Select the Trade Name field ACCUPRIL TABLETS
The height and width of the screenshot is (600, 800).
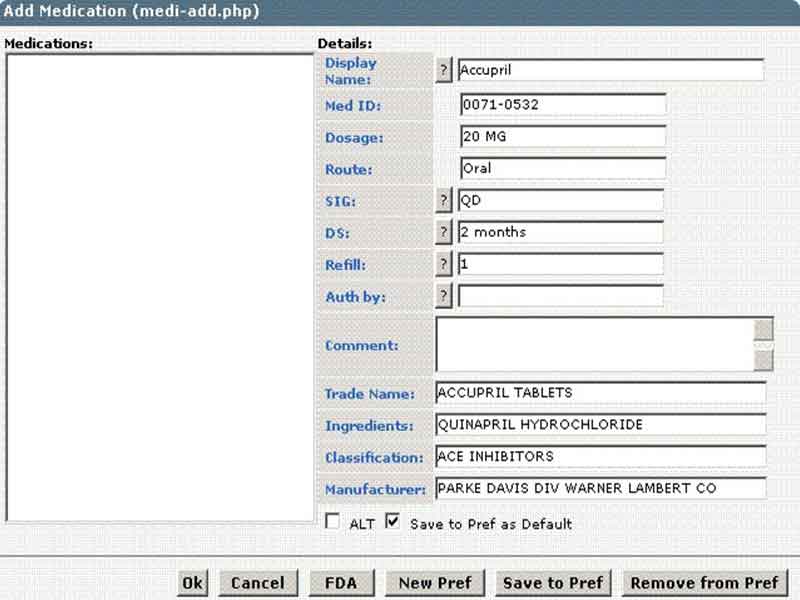tap(601, 393)
